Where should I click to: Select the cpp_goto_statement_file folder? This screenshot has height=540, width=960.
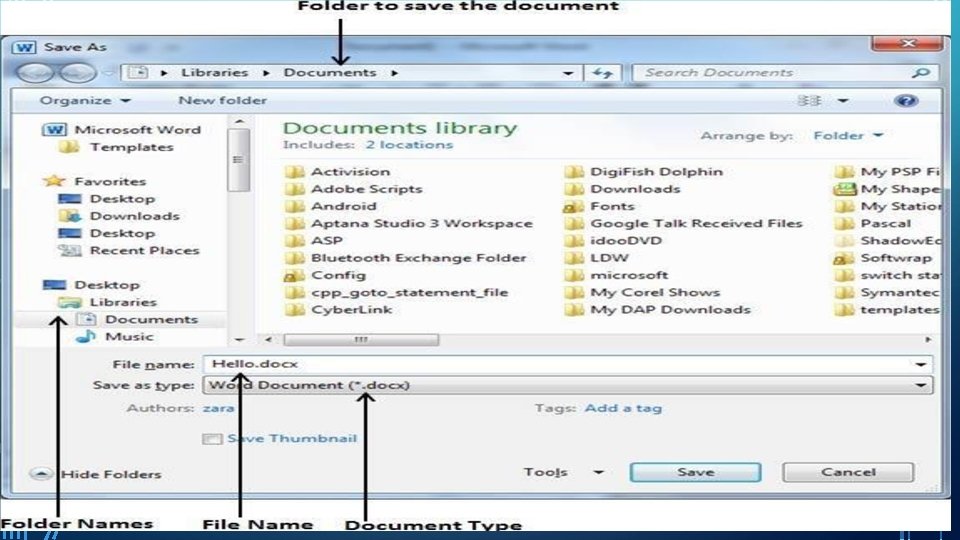click(x=410, y=293)
